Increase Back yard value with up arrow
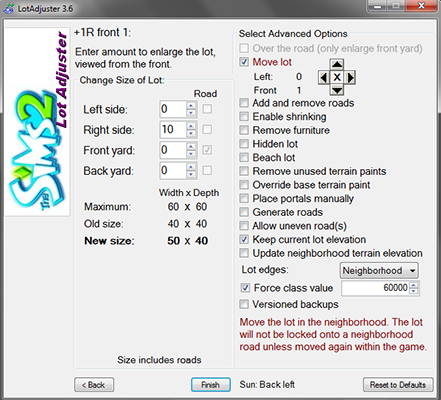Viewport: 441px width, 400px height. pyautogui.click(x=191, y=167)
